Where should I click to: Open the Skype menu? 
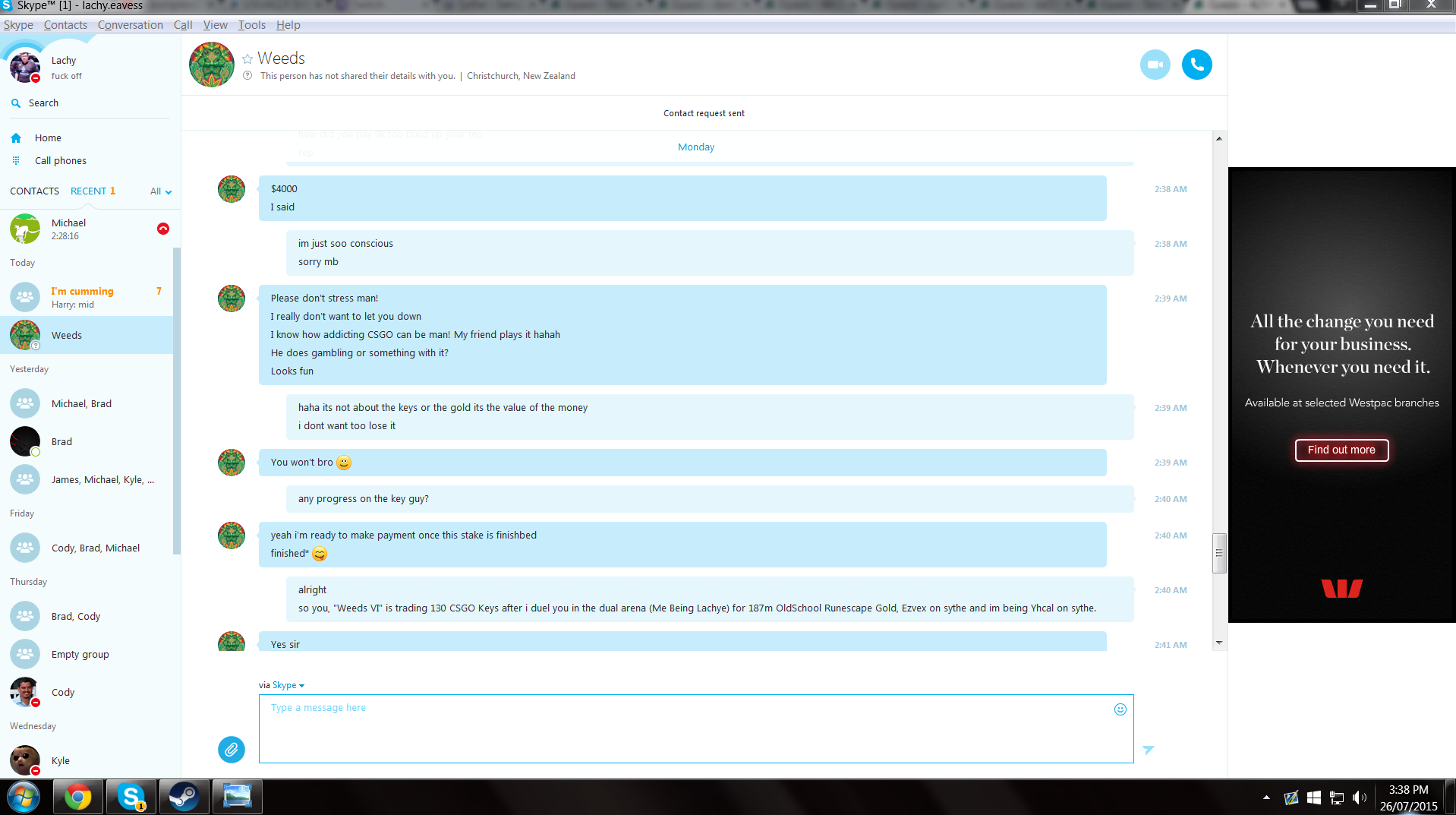click(18, 25)
